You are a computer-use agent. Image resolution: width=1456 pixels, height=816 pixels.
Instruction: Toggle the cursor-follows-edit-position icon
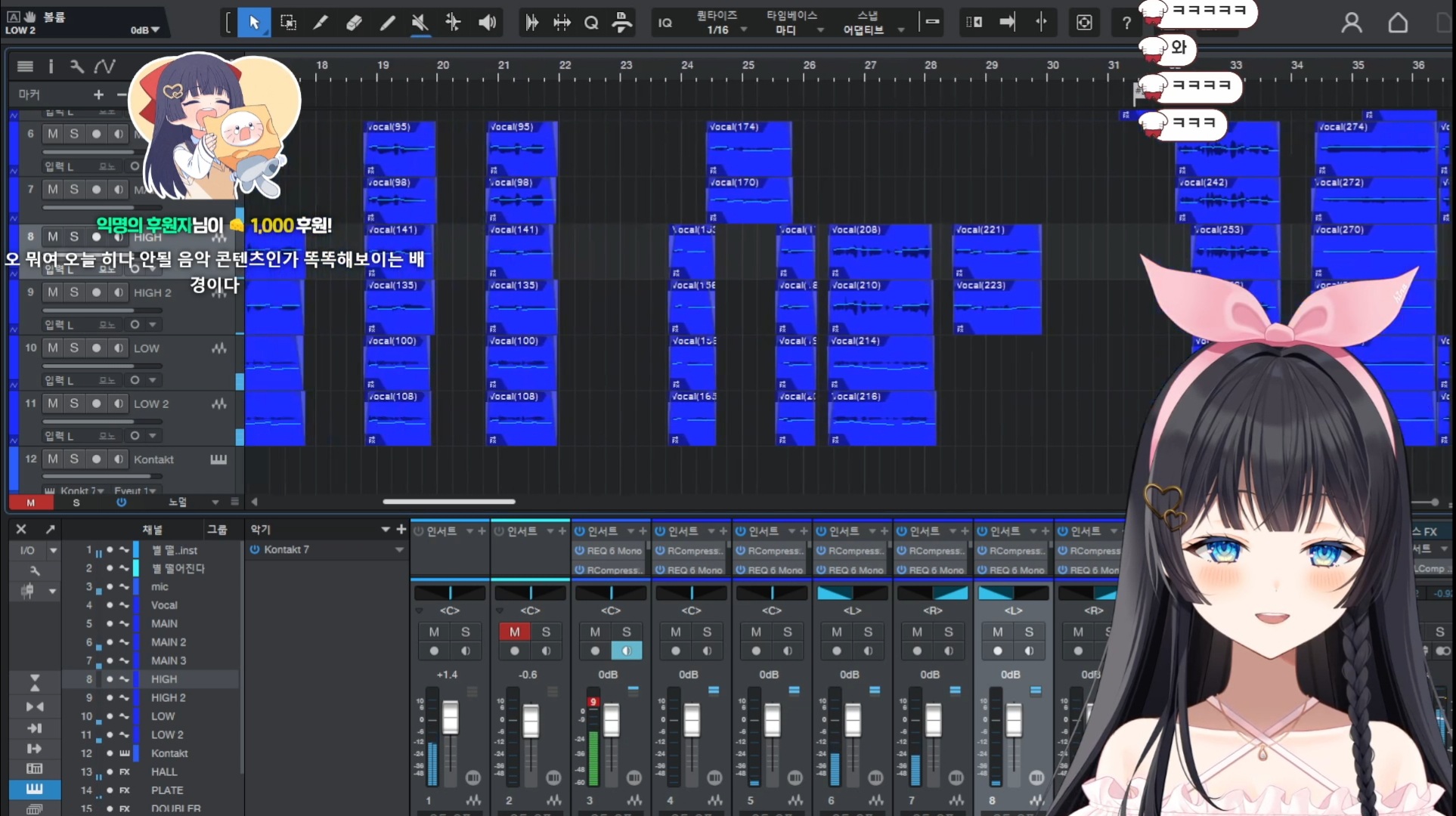point(1041,23)
